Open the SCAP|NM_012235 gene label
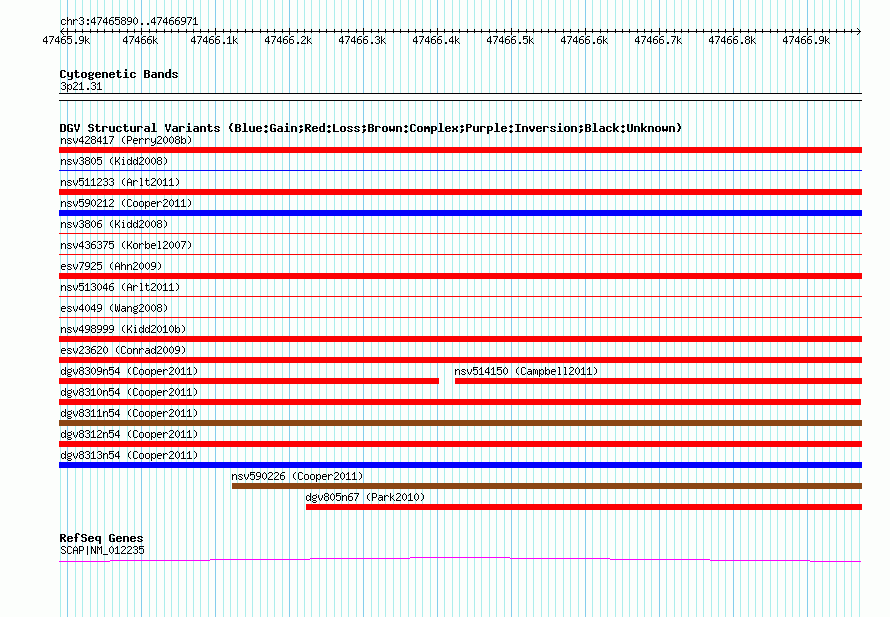This screenshot has height=617, width=890. [102, 550]
